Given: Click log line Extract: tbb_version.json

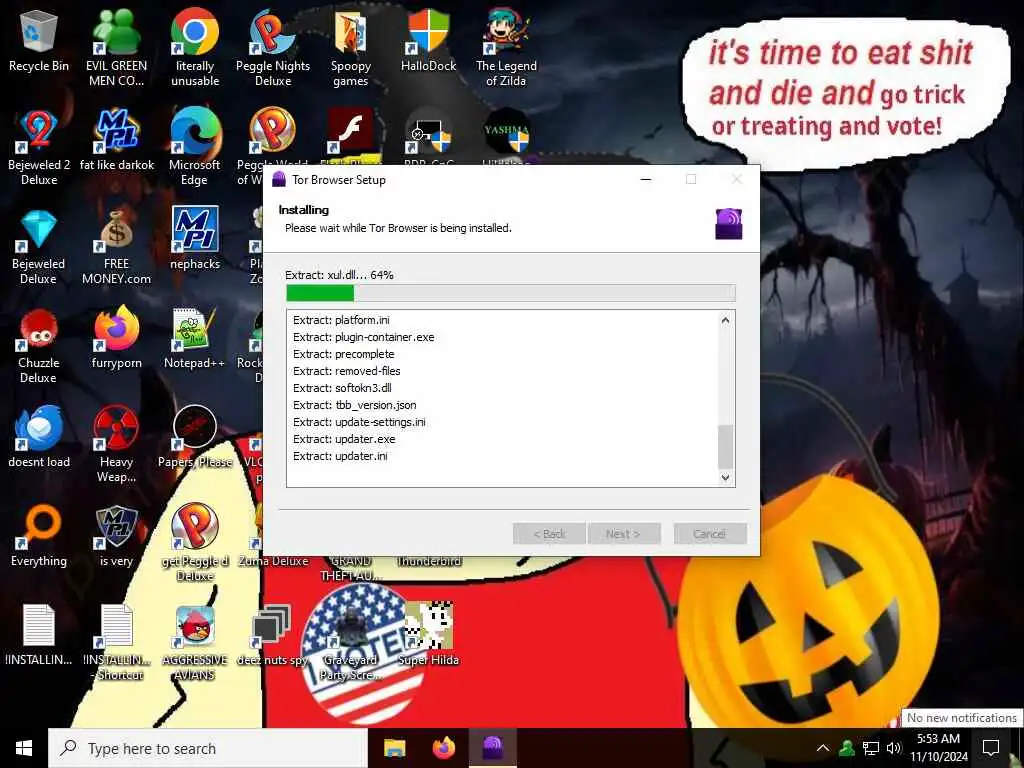Looking at the screenshot, I should (x=355, y=405).
